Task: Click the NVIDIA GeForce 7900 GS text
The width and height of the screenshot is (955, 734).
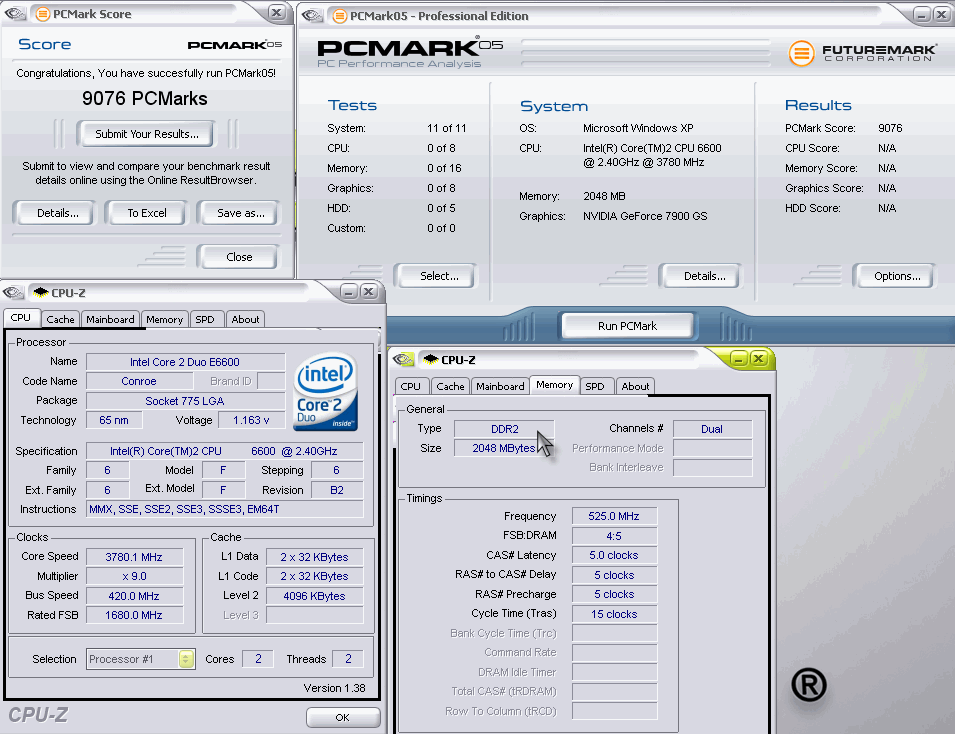Action: click(645, 216)
